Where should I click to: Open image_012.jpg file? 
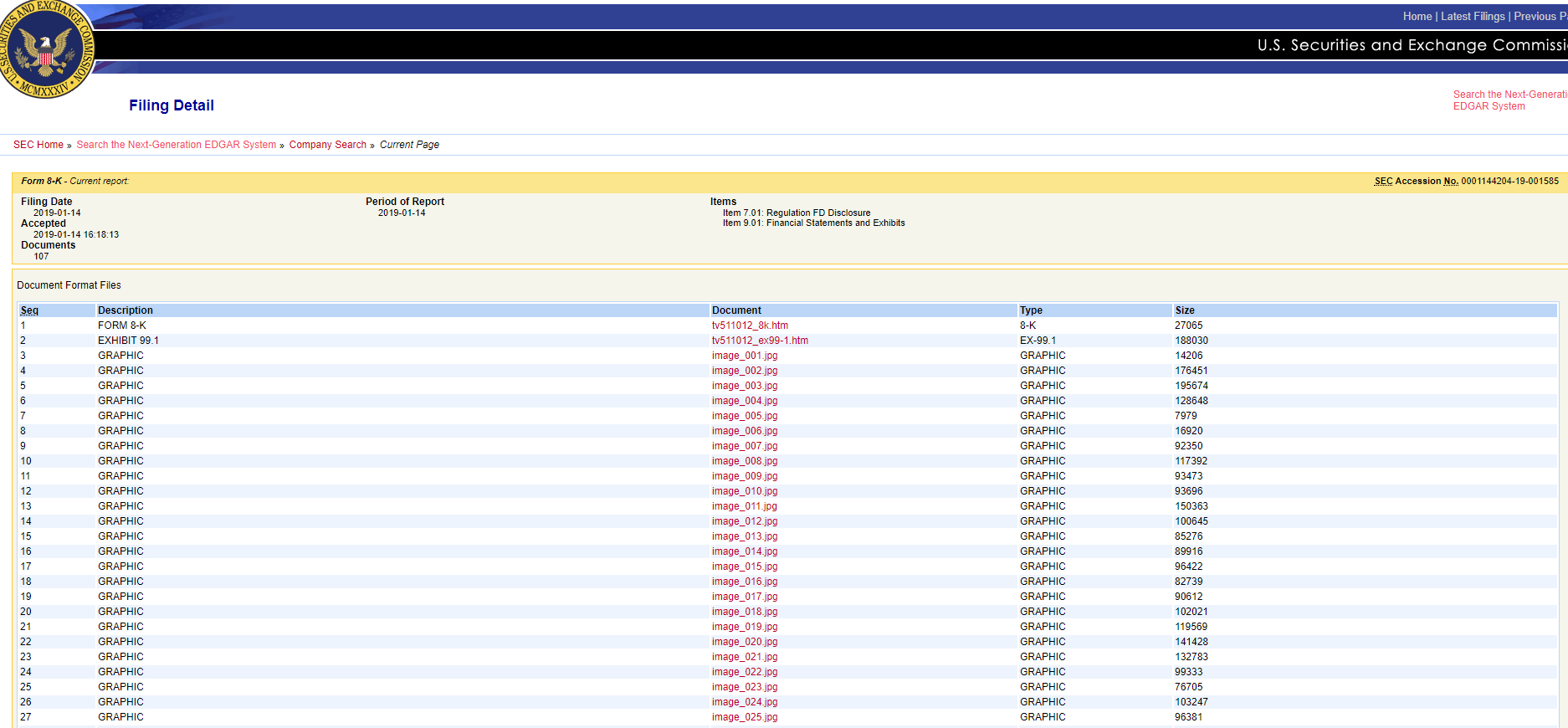(745, 521)
